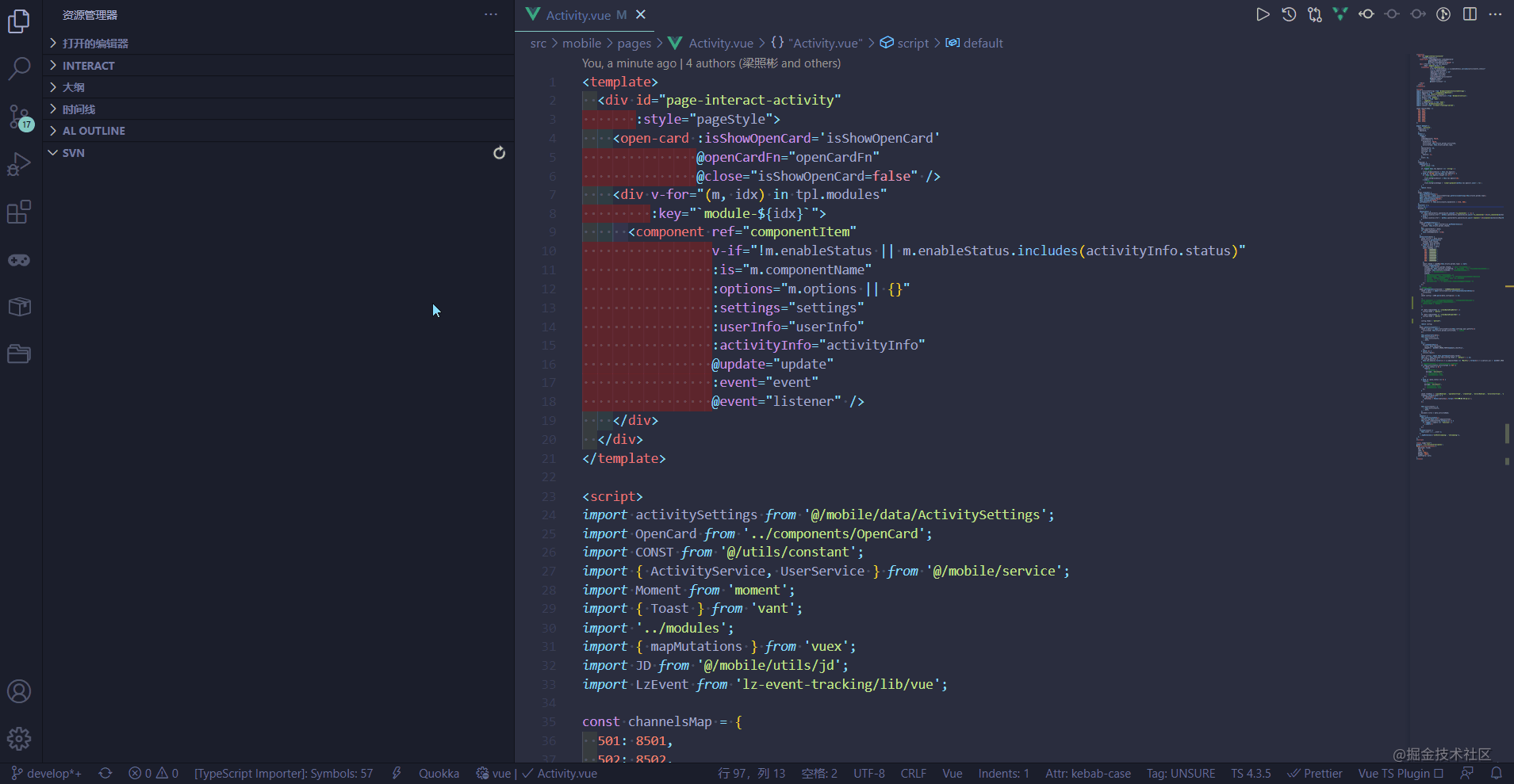
Task: Click src in the breadcrumb
Action: pyautogui.click(x=539, y=44)
